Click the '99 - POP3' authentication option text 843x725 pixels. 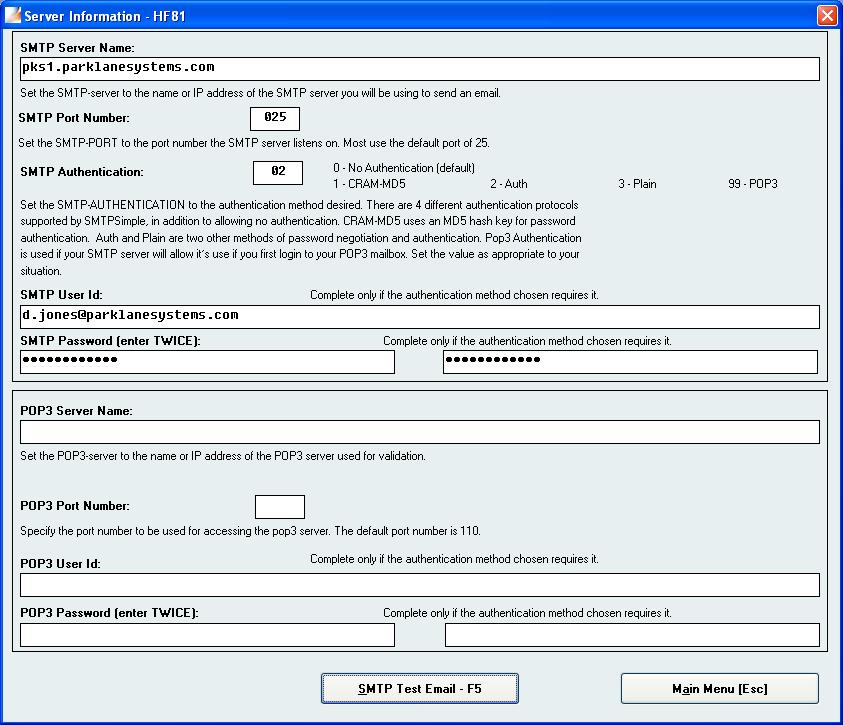[752, 185]
